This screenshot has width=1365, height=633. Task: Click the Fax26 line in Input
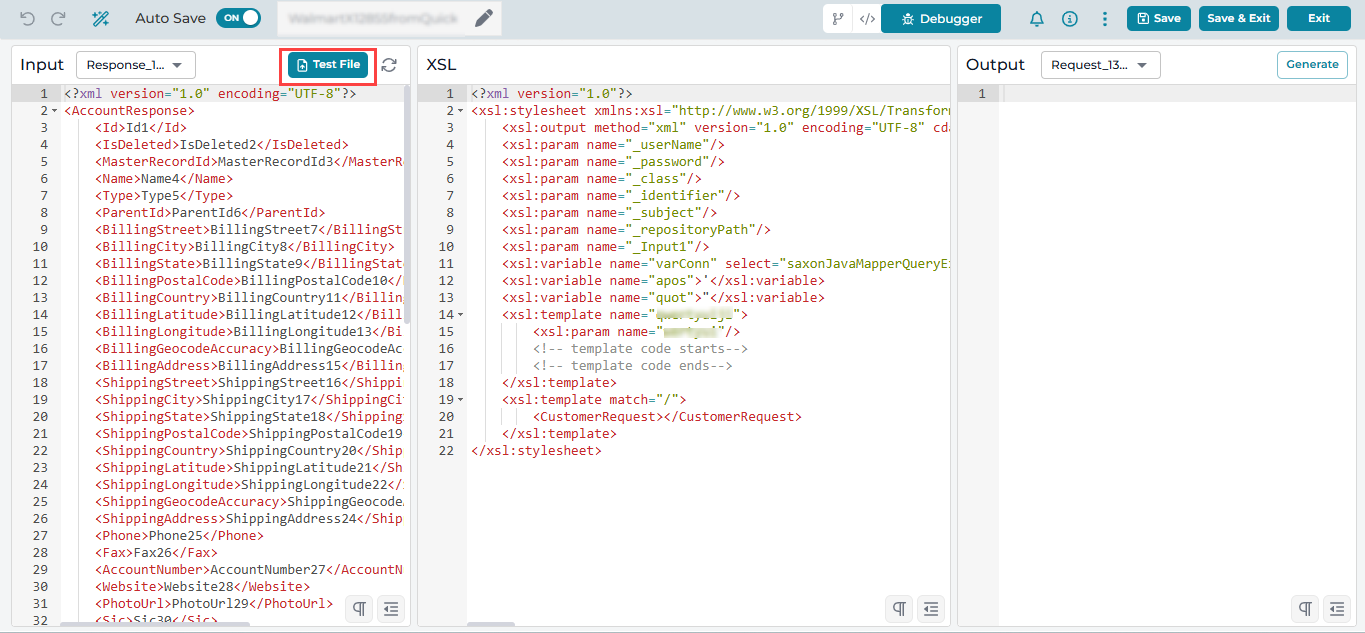click(x=156, y=553)
